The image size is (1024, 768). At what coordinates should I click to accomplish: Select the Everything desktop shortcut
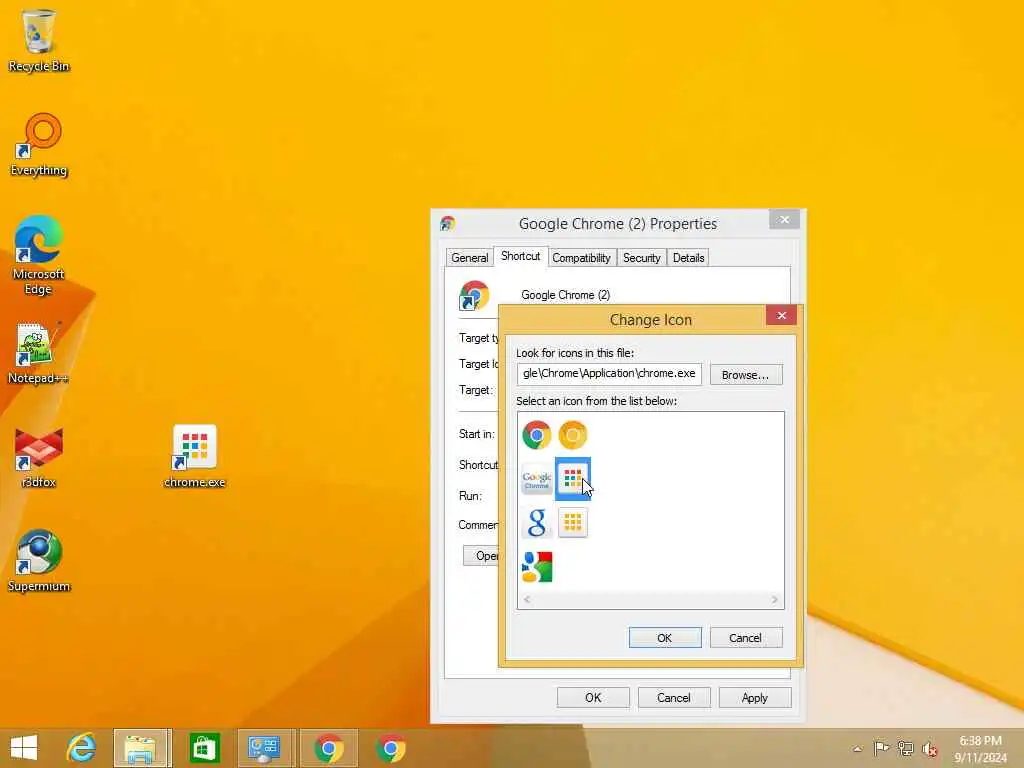click(x=39, y=145)
